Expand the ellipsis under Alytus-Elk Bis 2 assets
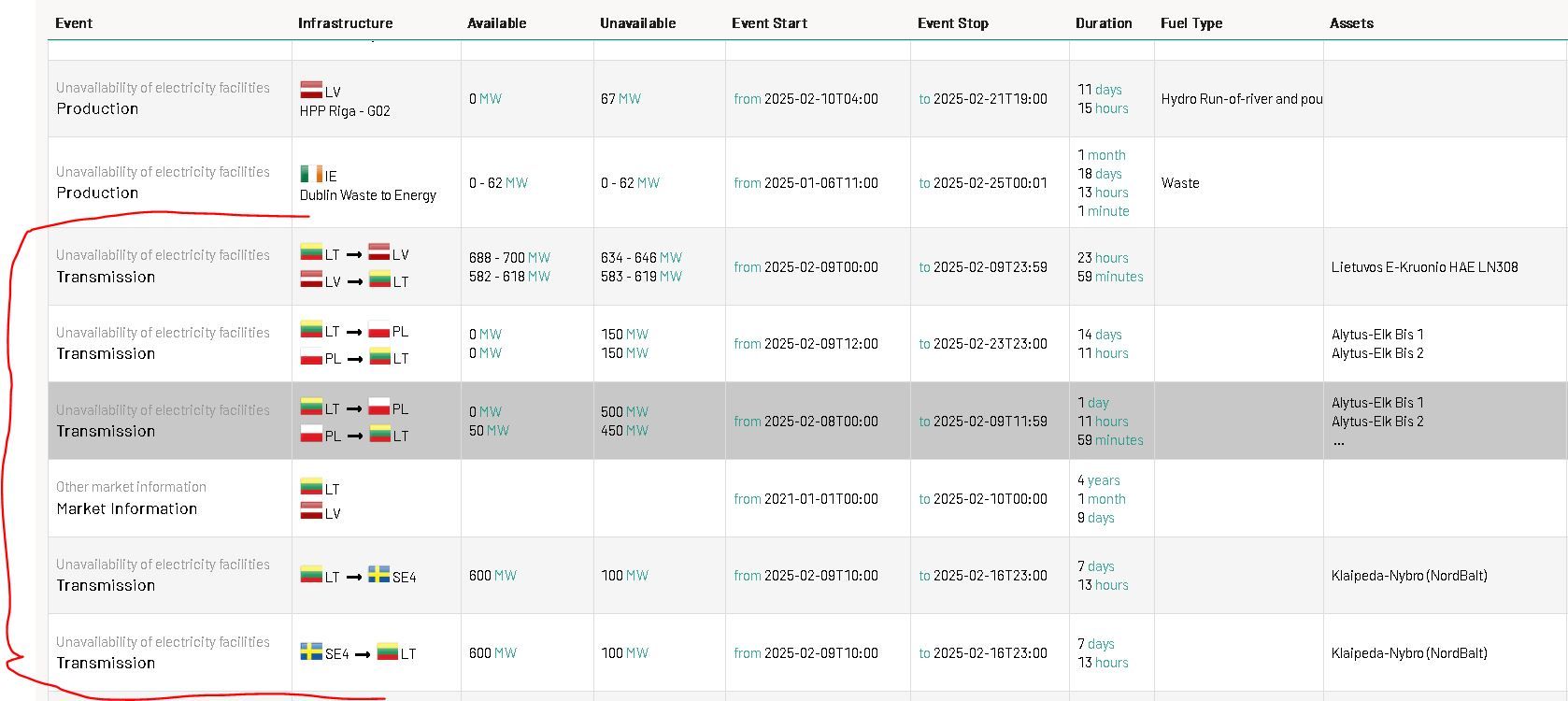Screen dimensions: 1568x701 point(1338,442)
